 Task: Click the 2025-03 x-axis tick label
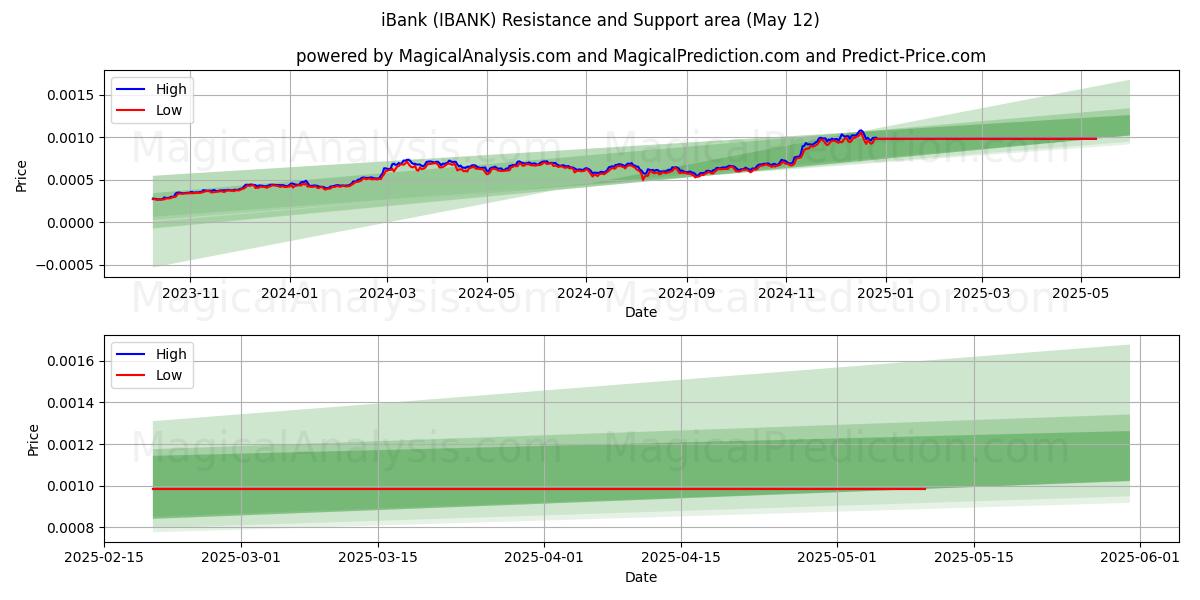(x=982, y=294)
